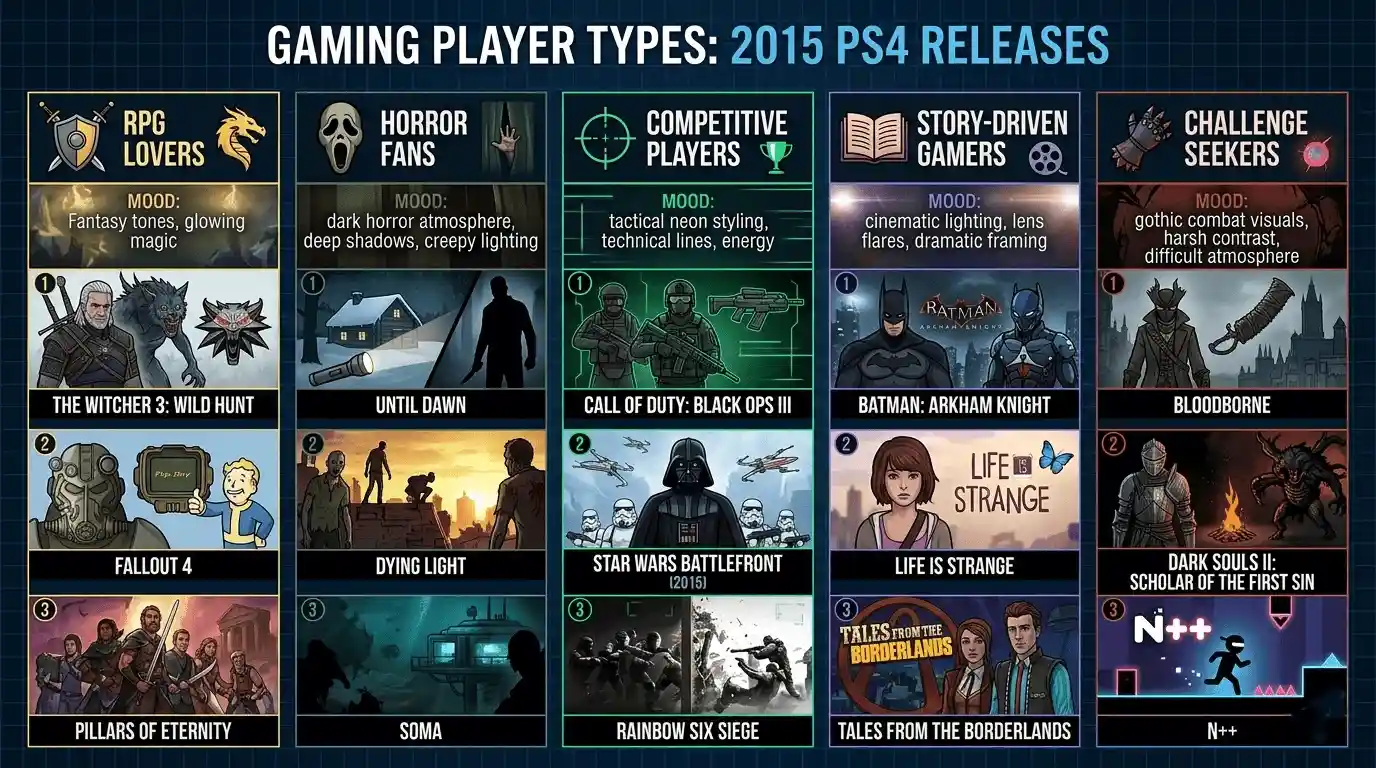Click the 'Gaming Player Types:' title text

(492, 46)
